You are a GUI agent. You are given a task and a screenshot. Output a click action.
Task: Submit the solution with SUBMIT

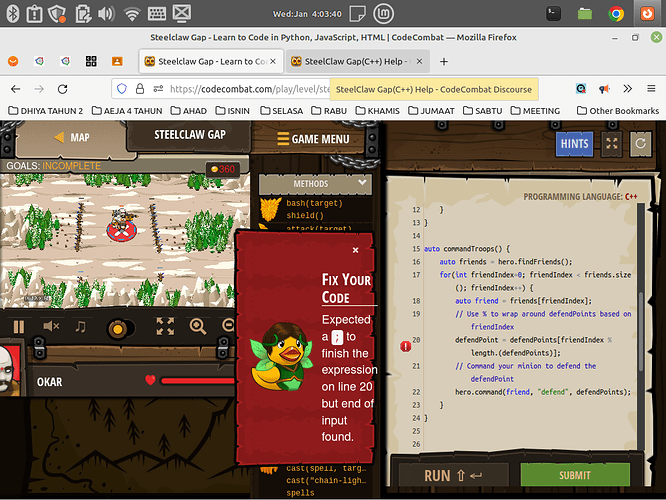pos(575,475)
